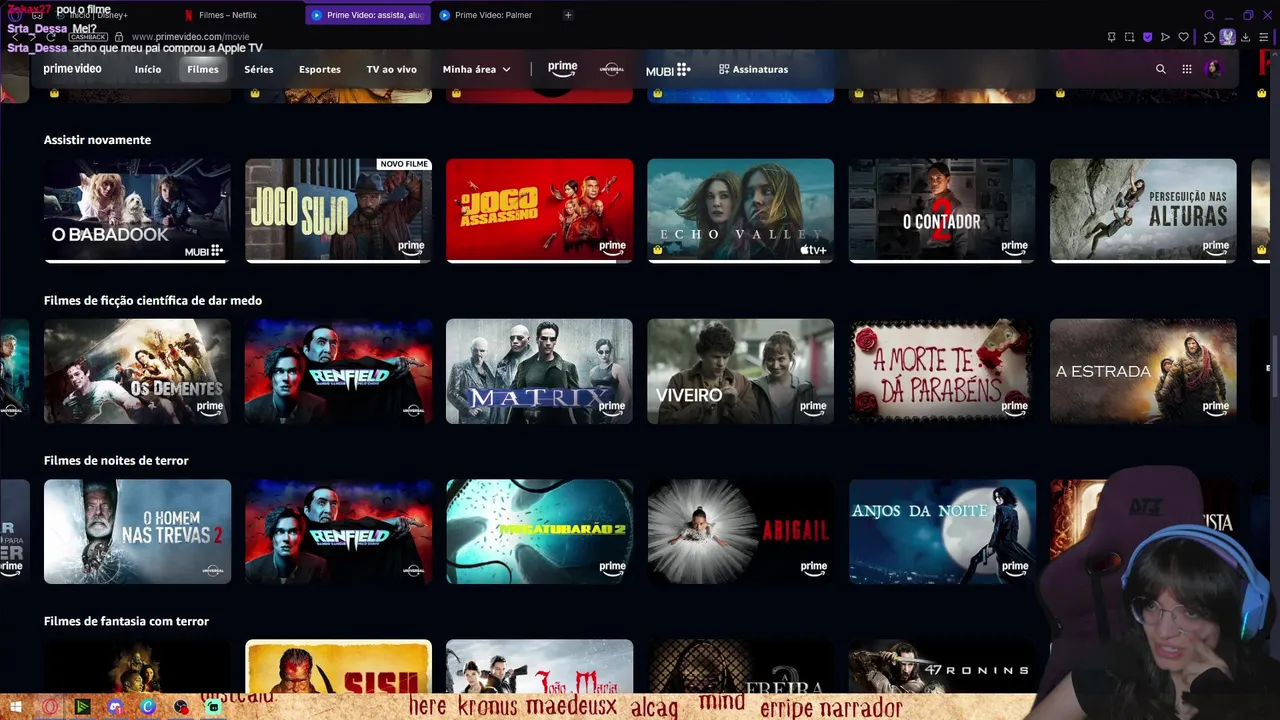Open Abigail movie thumbnail
Viewport: 1280px width, 720px height.
(740, 531)
